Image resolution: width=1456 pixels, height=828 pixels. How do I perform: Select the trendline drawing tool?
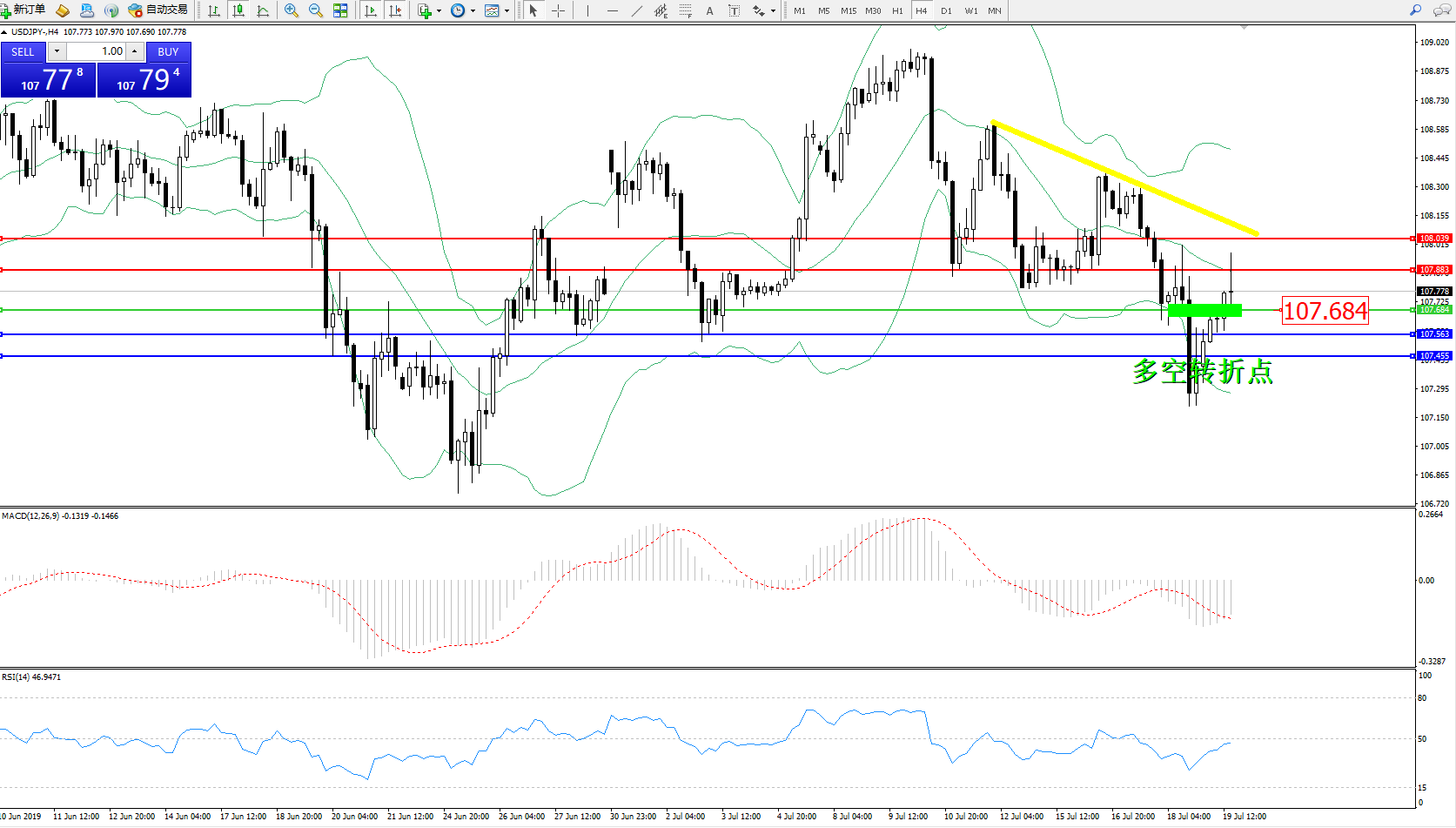click(x=637, y=10)
